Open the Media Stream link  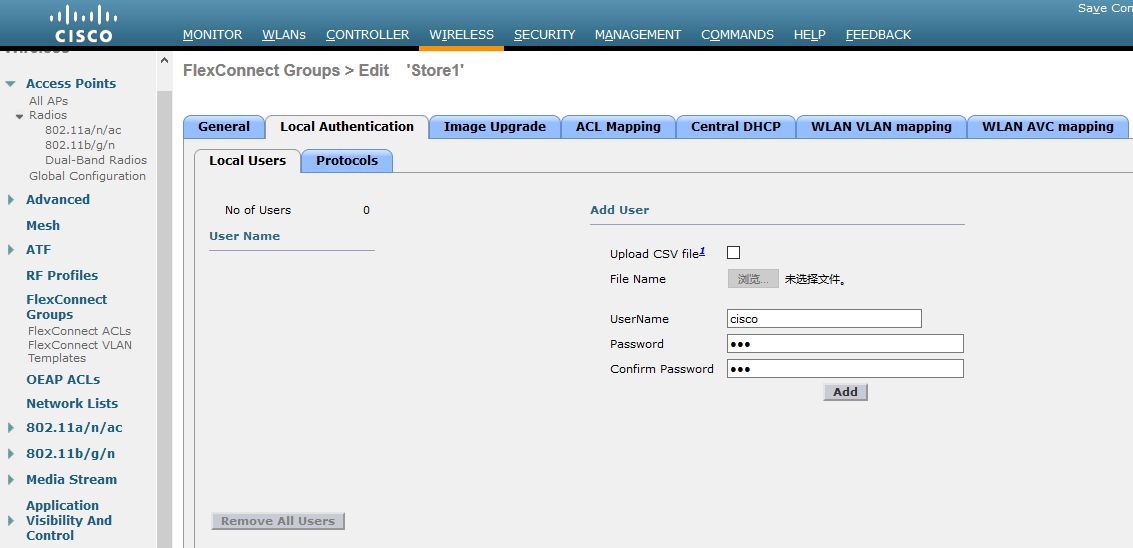[x=72, y=479]
